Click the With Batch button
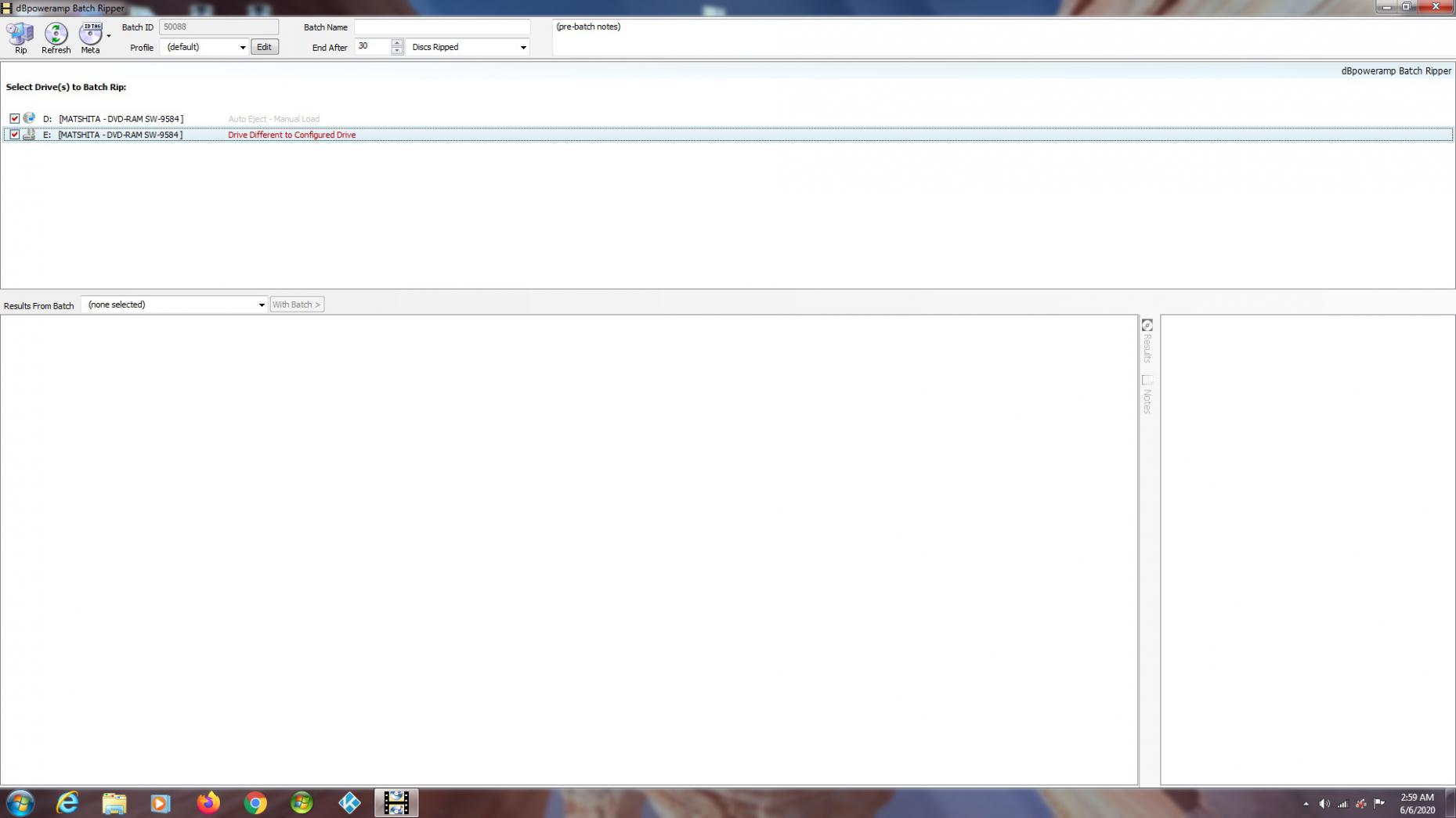 pyautogui.click(x=296, y=304)
